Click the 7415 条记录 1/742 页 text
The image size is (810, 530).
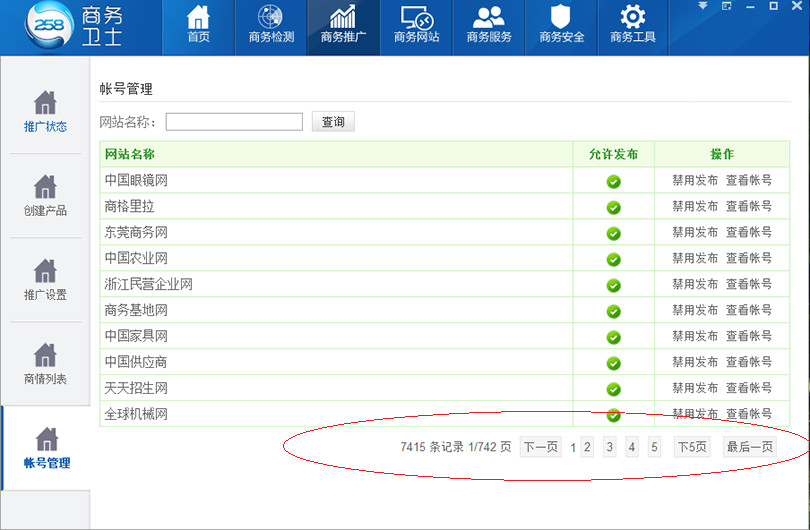(x=456, y=447)
